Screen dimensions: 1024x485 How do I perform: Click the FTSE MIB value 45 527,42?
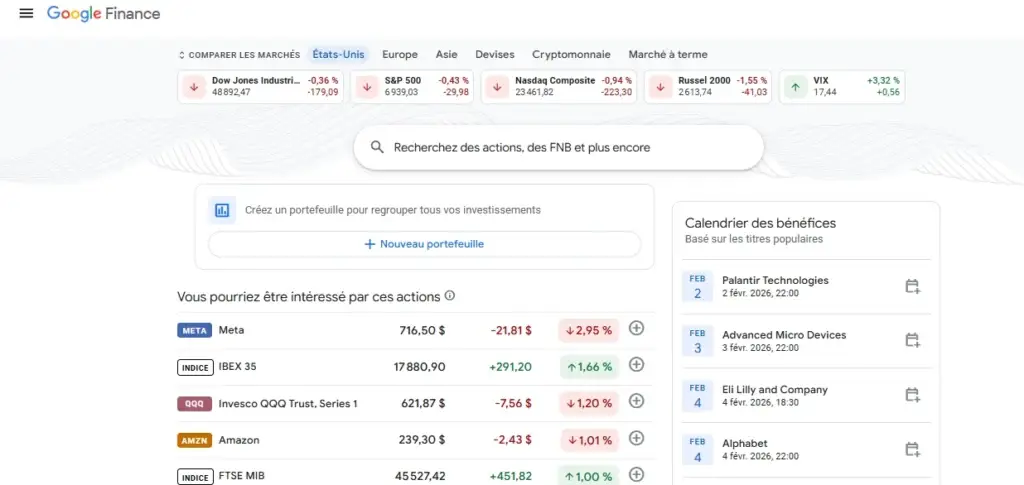[x=420, y=476]
